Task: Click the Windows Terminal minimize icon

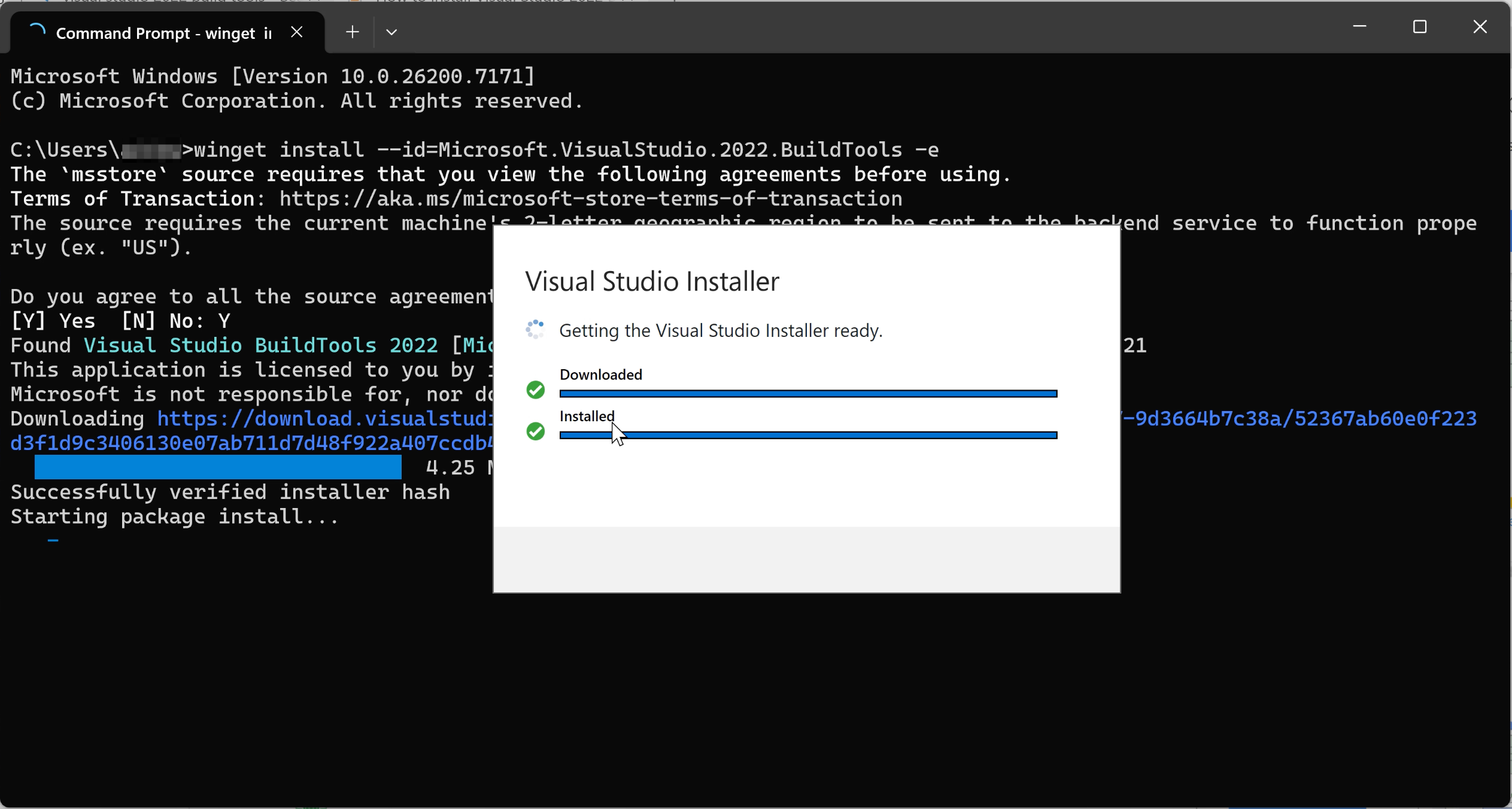Action: pyautogui.click(x=1360, y=26)
